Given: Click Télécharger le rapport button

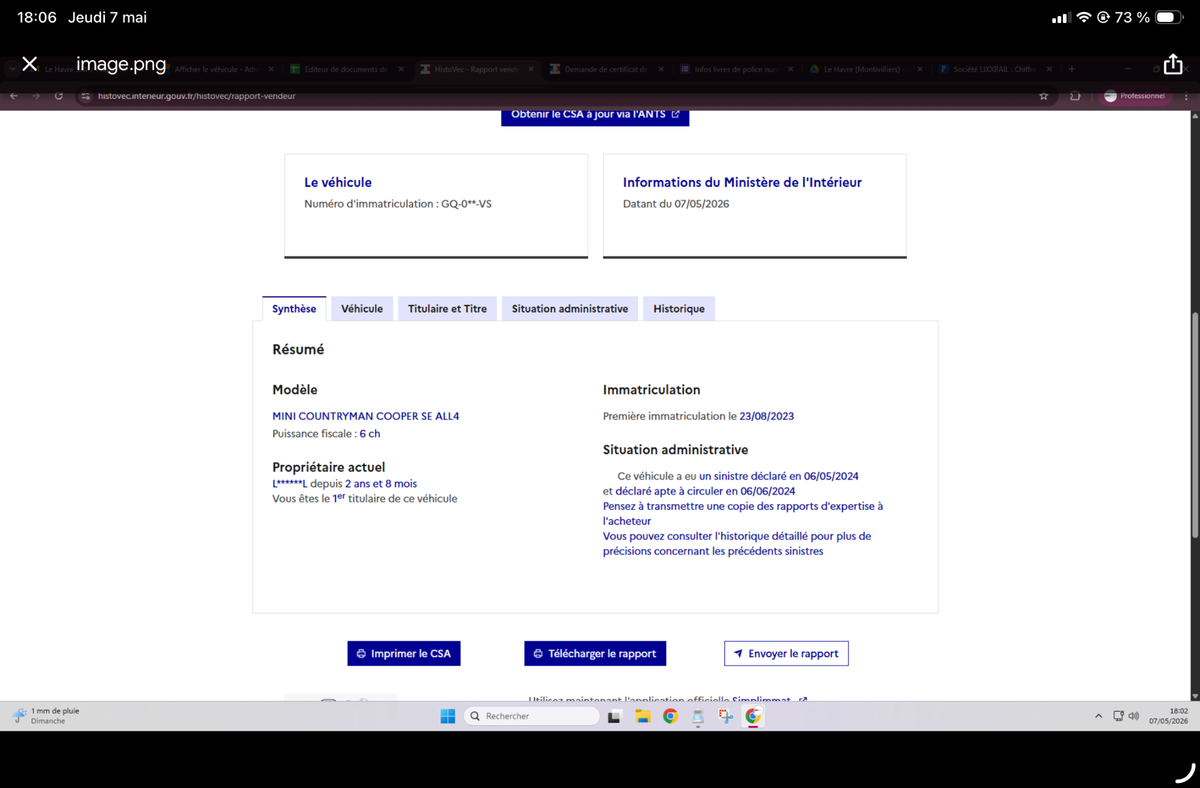Looking at the screenshot, I should (595, 653).
